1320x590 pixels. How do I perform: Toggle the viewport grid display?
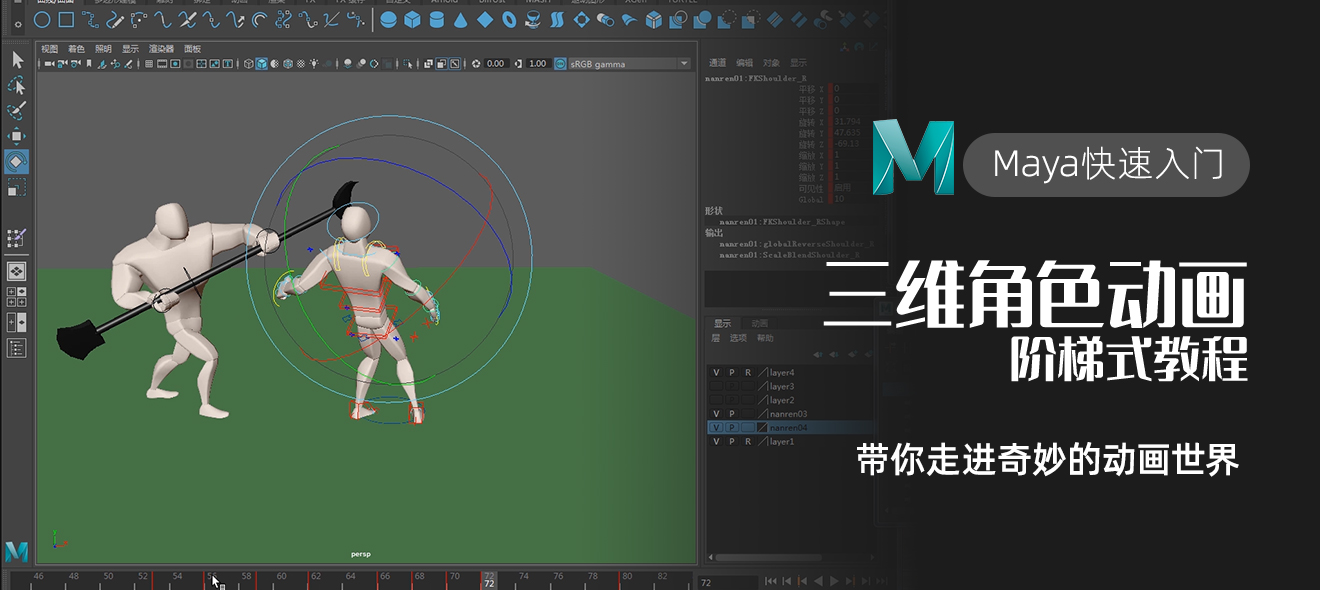[149, 64]
